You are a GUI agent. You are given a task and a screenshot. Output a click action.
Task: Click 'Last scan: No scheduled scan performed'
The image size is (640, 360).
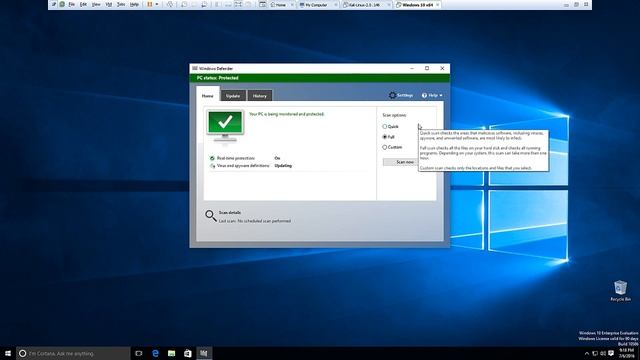point(255,221)
